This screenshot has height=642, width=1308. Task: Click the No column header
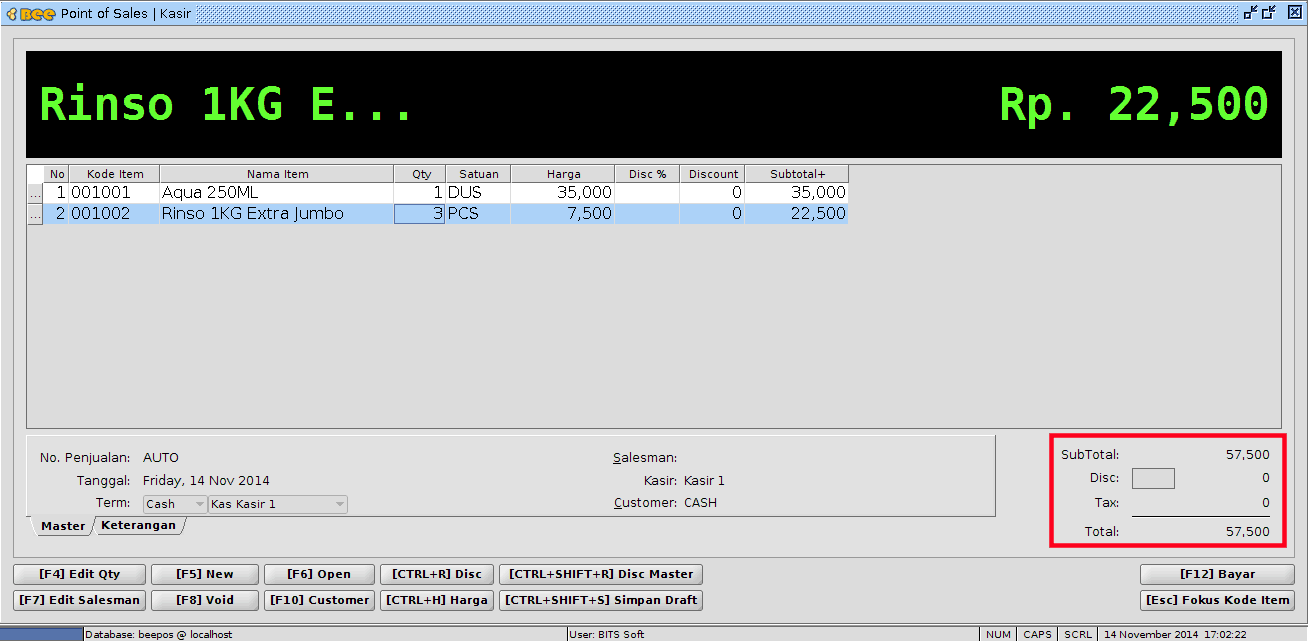57,174
